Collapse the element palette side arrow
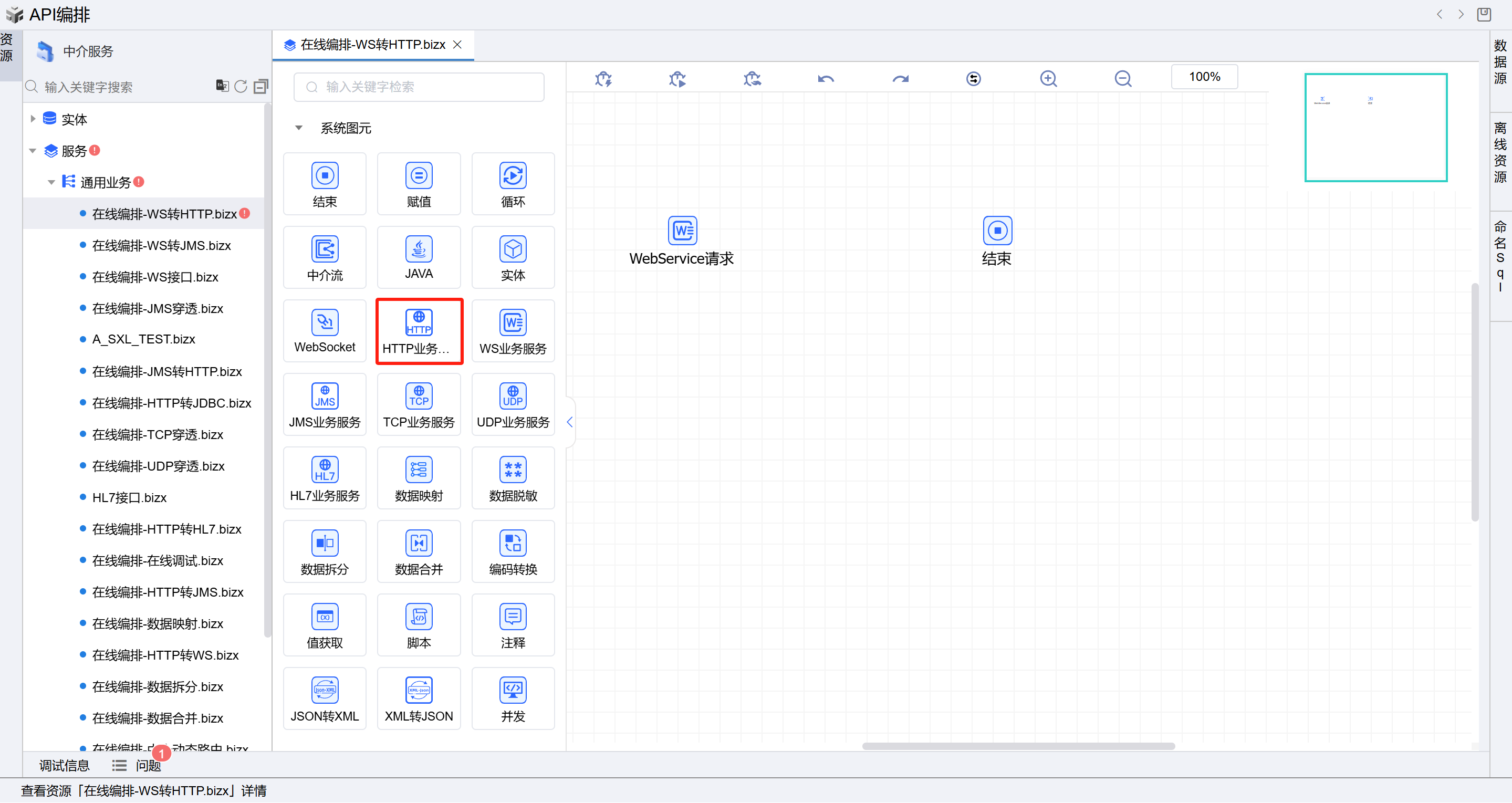 [569, 422]
